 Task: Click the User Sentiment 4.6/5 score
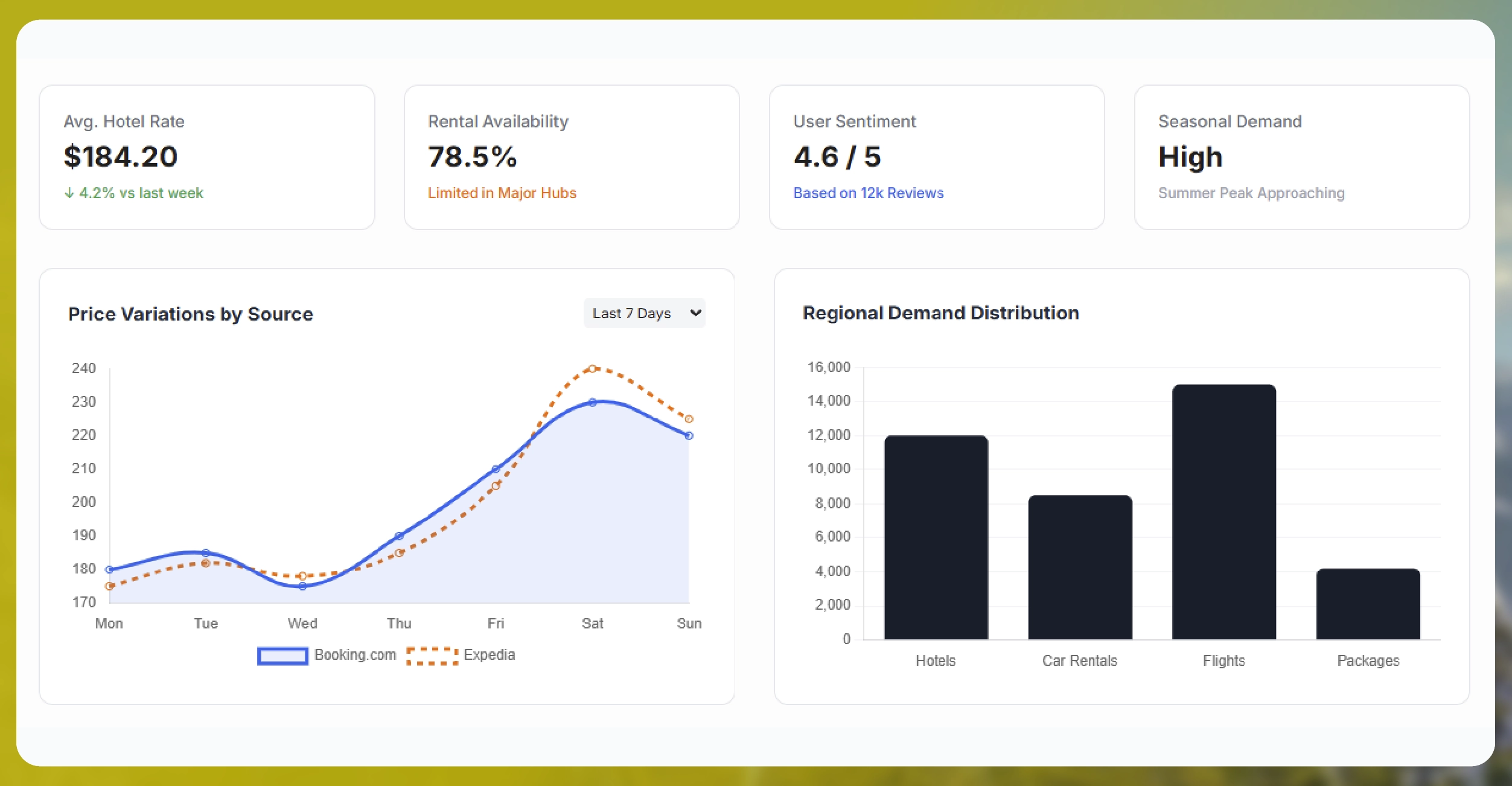(838, 157)
